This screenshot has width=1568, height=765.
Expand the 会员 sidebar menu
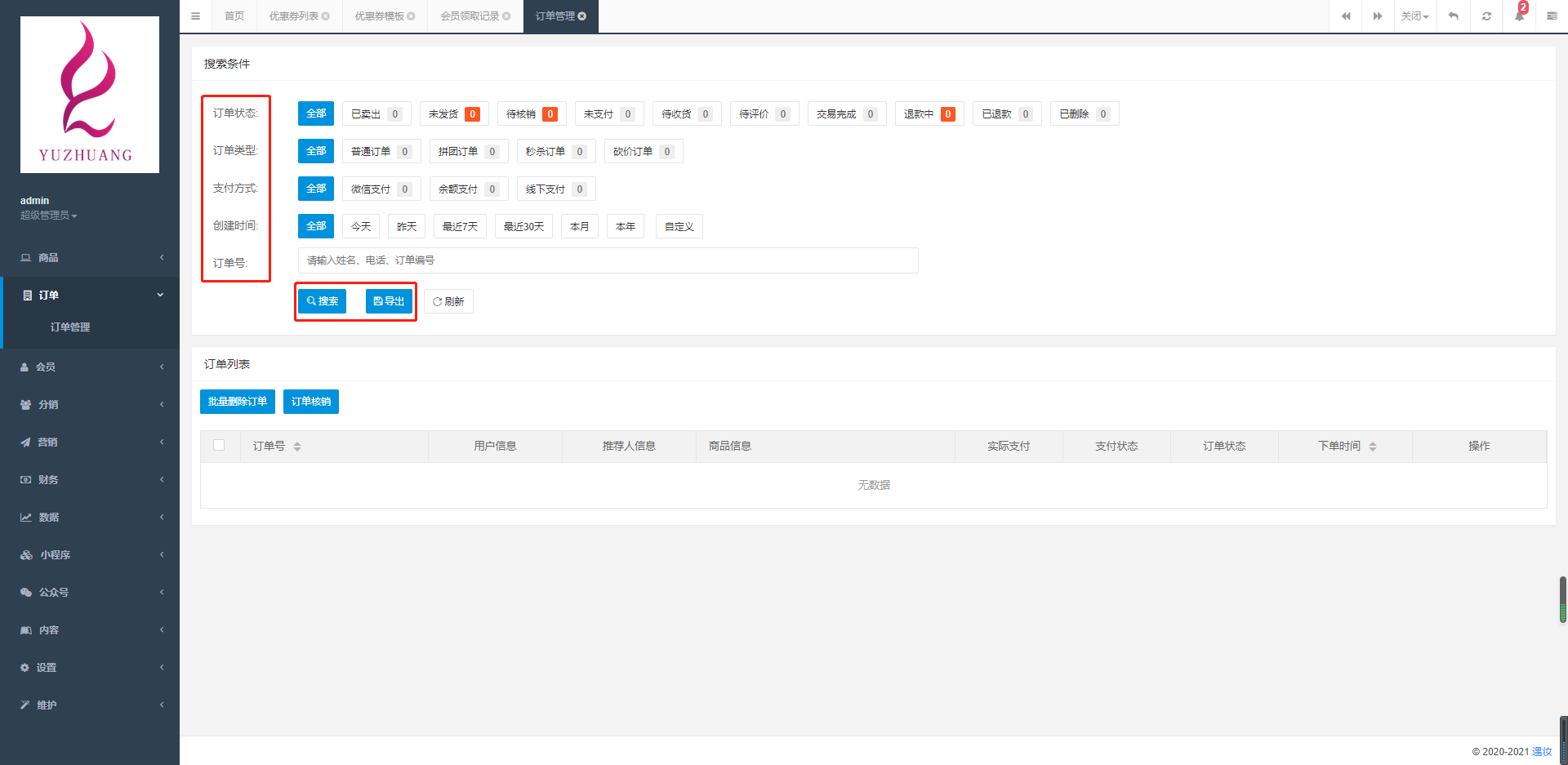pyautogui.click(x=90, y=367)
